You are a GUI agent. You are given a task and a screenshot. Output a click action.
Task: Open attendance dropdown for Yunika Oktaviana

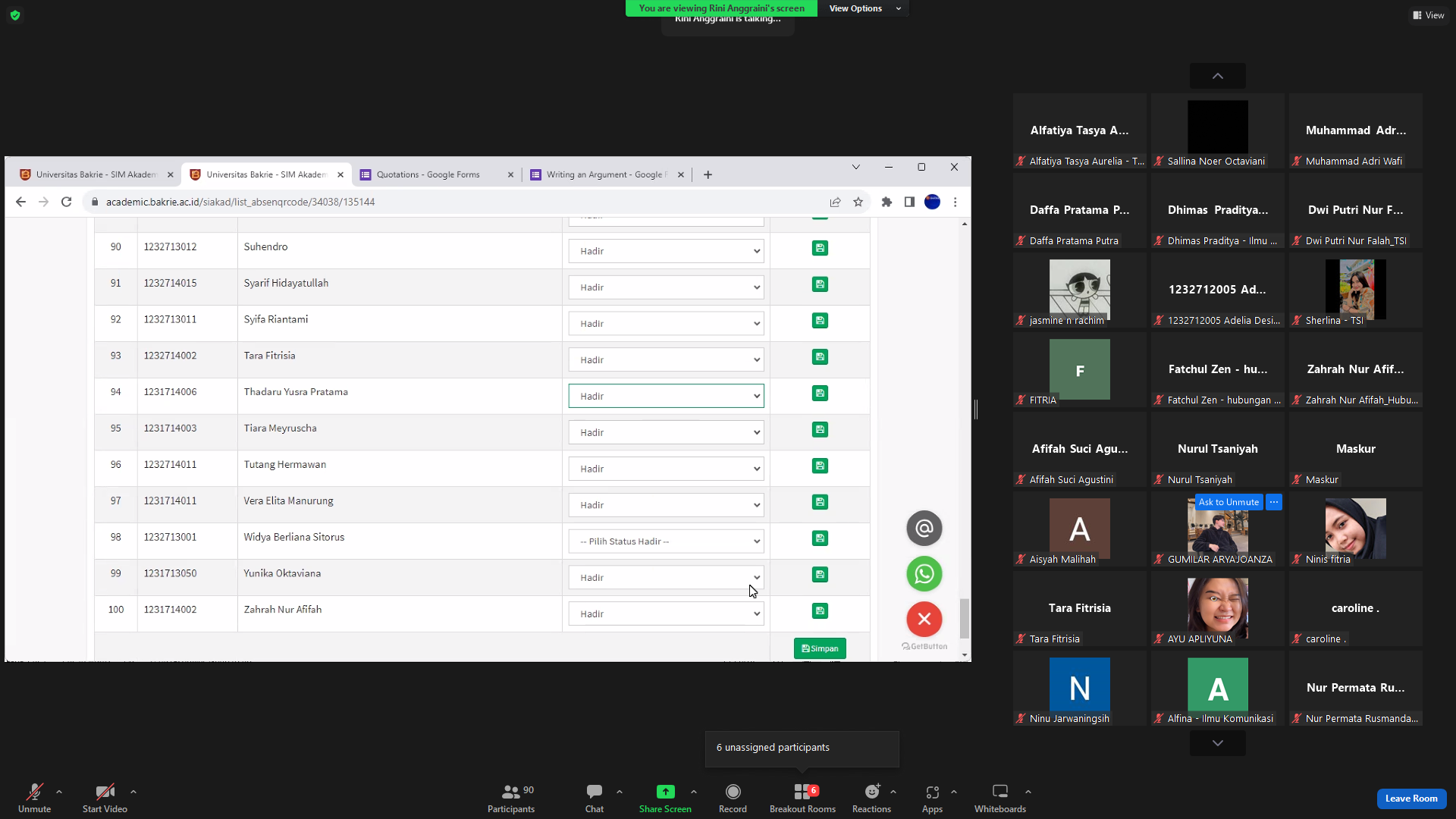pos(666,578)
